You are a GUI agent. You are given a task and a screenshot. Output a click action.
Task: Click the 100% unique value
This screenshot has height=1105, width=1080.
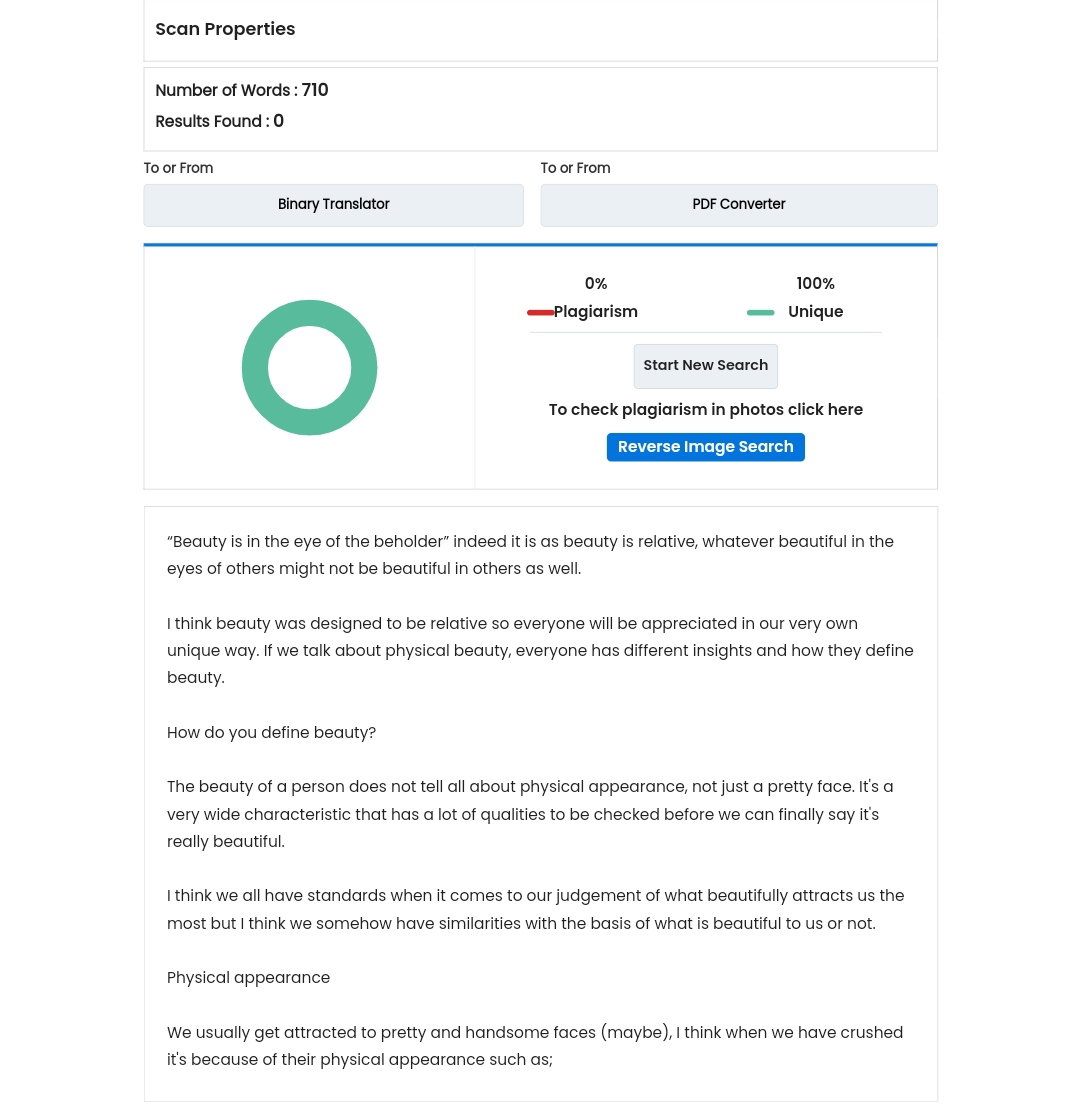pyautogui.click(x=815, y=283)
